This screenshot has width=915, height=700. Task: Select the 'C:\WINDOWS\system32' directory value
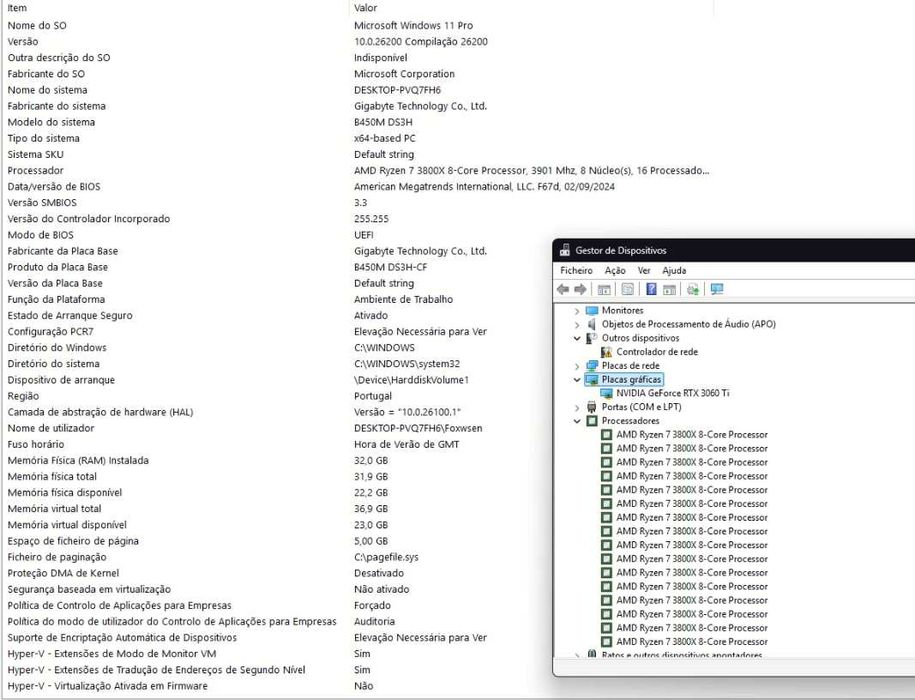pos(407,364)
